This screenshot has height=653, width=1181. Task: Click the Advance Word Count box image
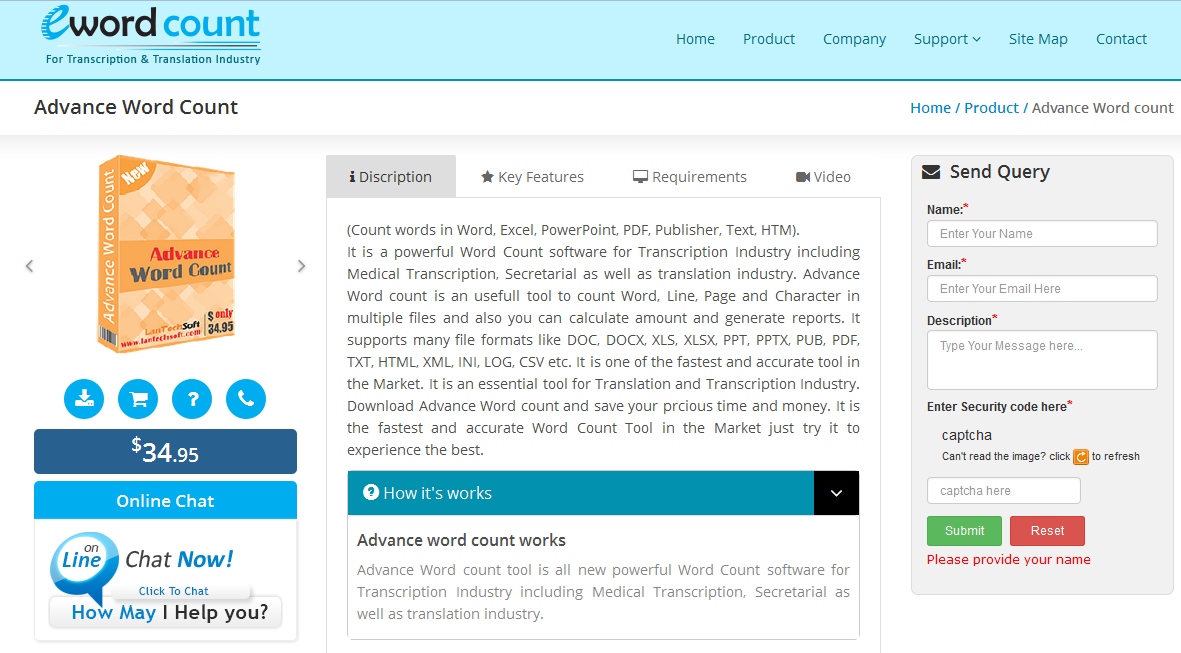tap(166, 254)
